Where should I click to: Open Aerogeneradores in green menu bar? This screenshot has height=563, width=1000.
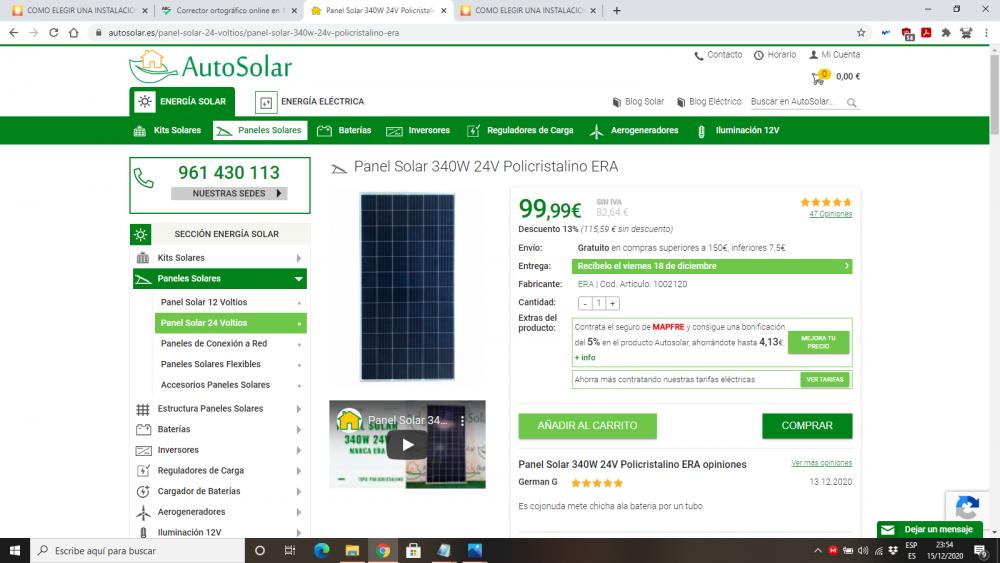634,130
